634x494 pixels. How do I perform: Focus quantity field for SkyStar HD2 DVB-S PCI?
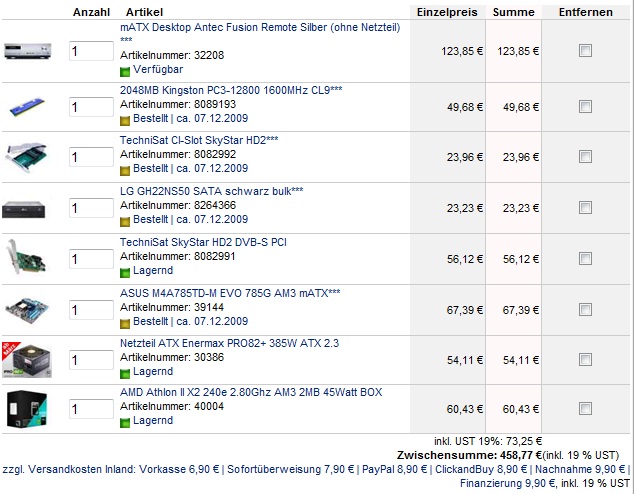click(x=91, y=259)
